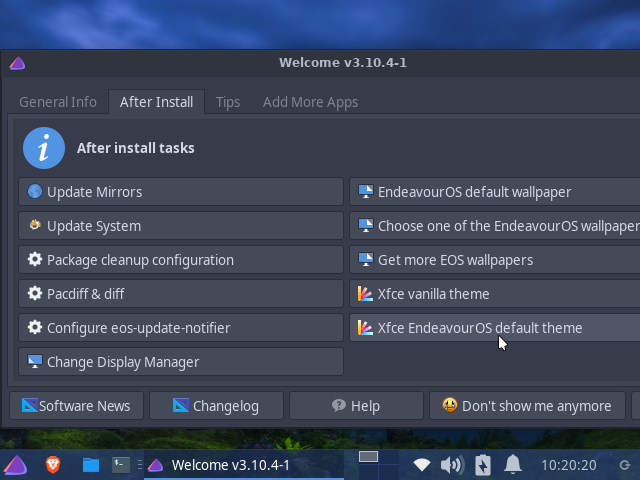Open Software News
The height and width of the screenshot is (480, 640).
point(76,406)
